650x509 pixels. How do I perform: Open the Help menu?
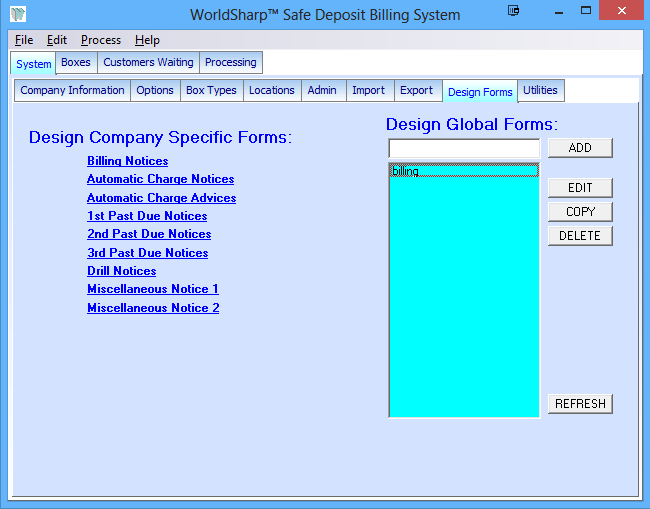(x=147, y=40)
